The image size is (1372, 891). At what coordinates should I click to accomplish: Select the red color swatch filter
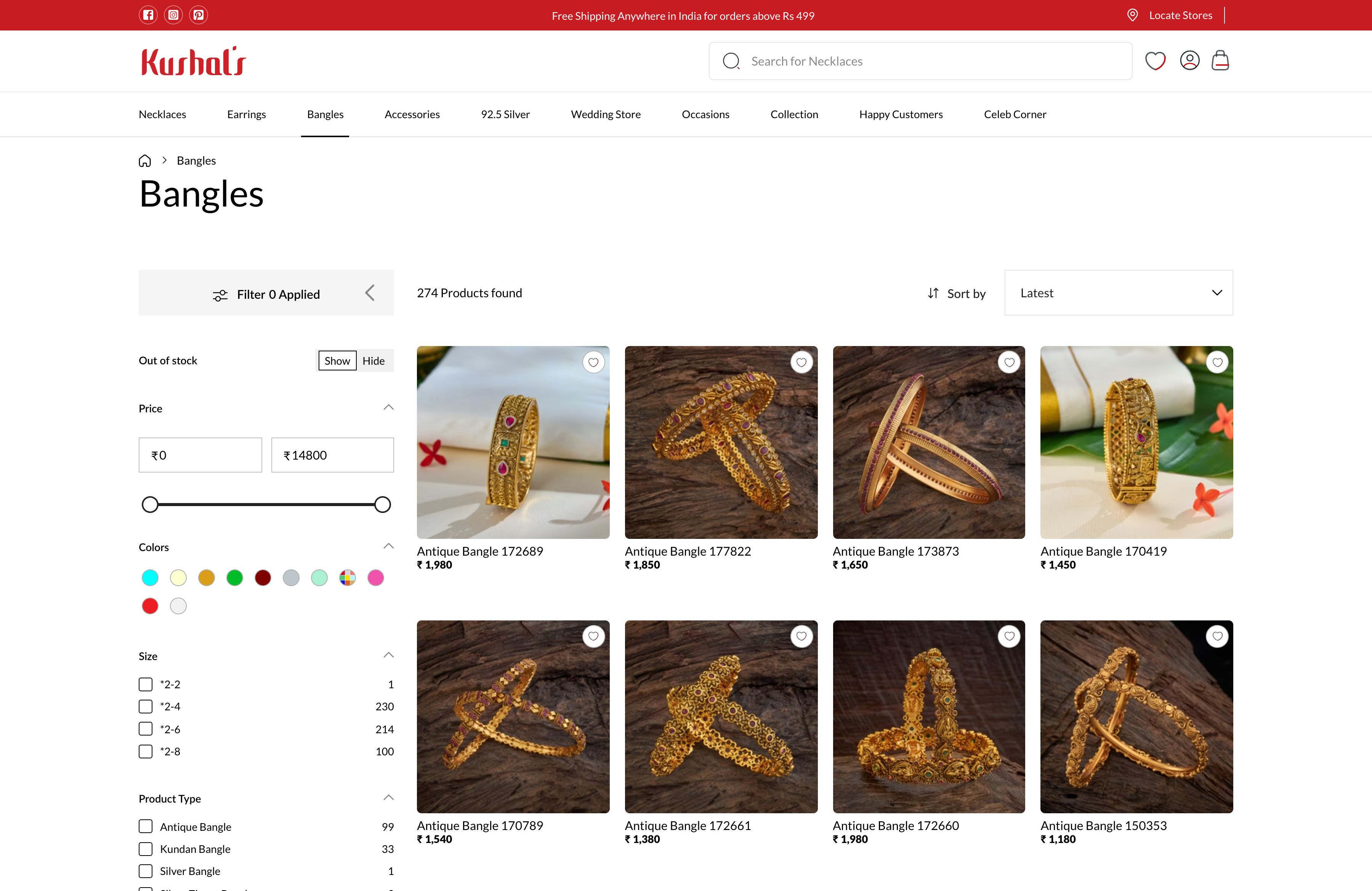click(150, 606)
